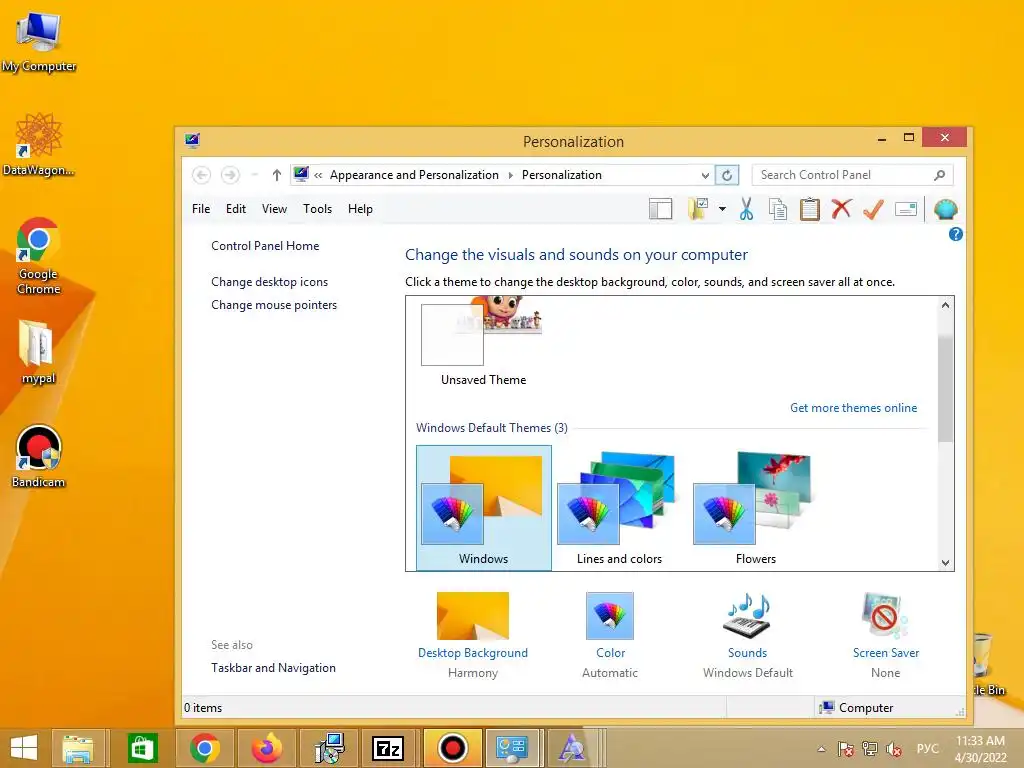Go back with the Back arrow
Viewport: 1024px width, 768px height.
(x=201, y=175)
